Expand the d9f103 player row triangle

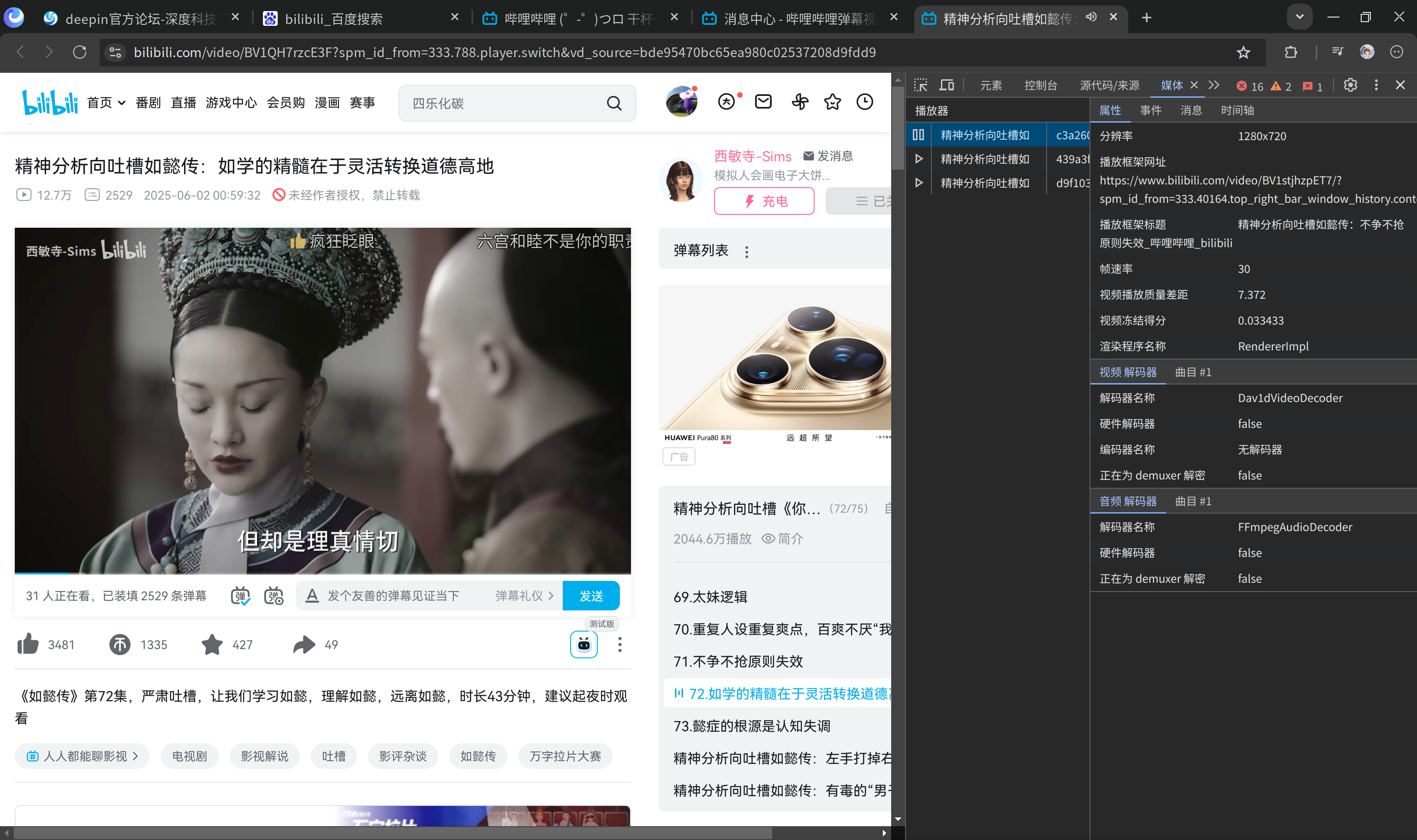919,183
